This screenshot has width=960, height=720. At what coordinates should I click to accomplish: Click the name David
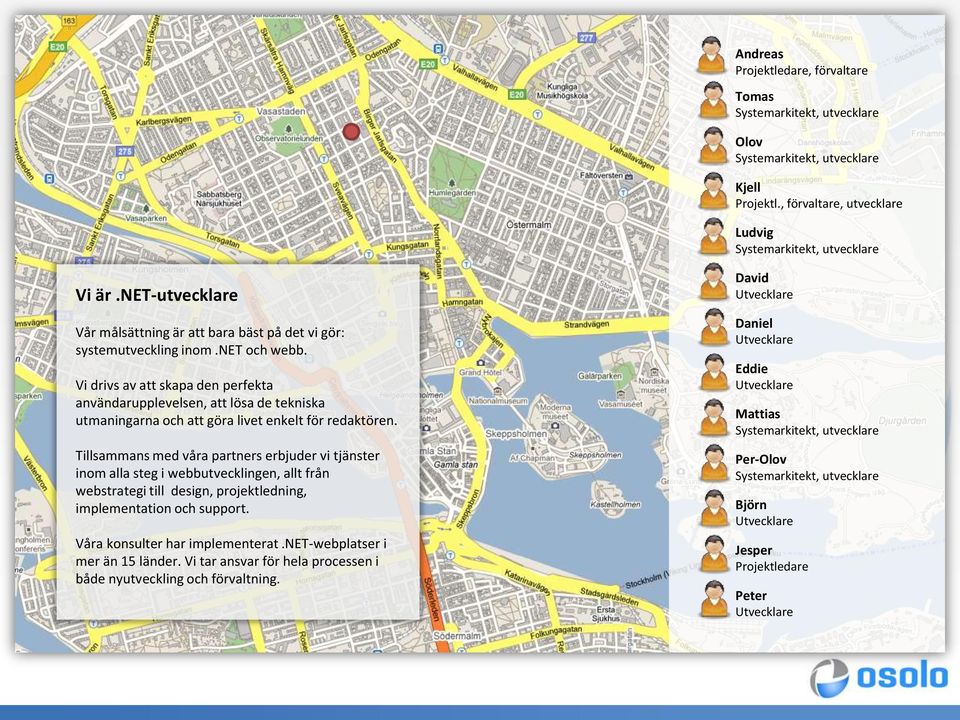coord(752,278)
